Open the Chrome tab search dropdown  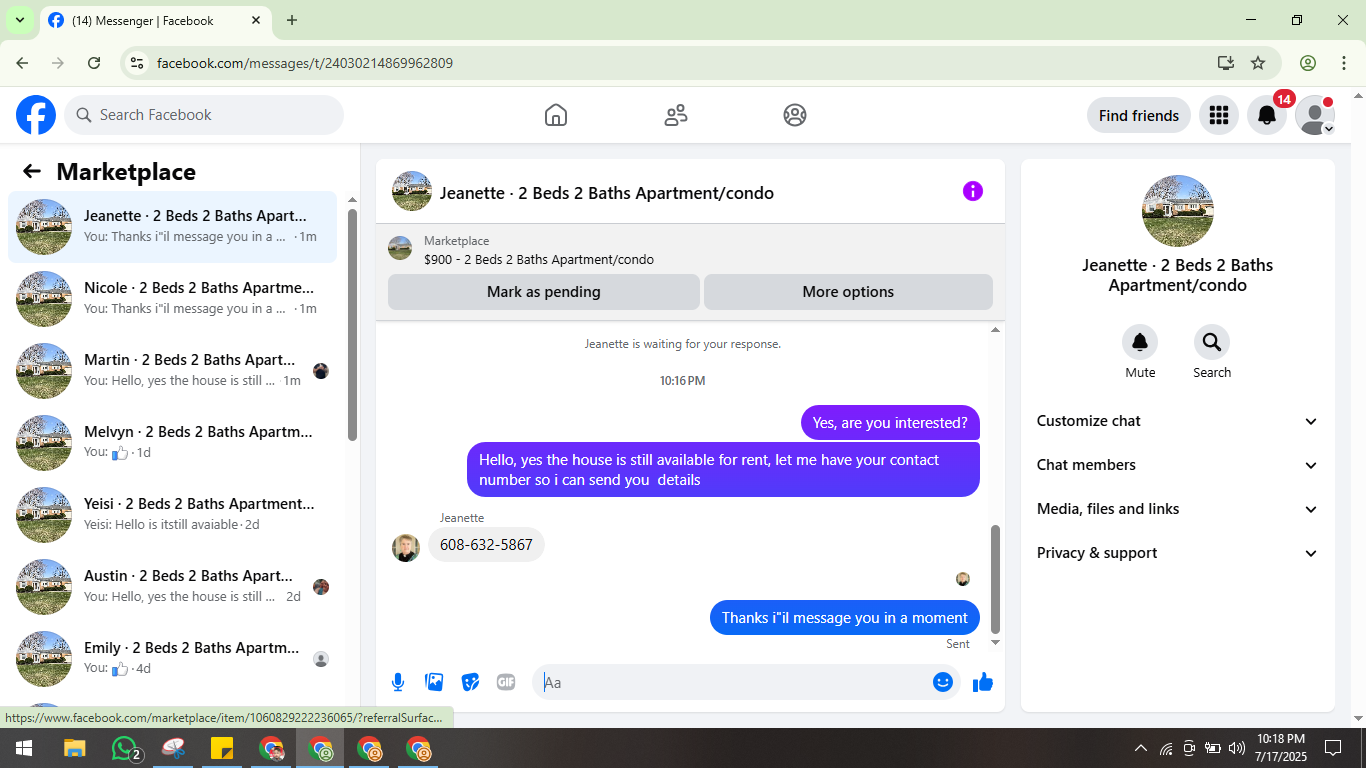[x=19, y=20]
